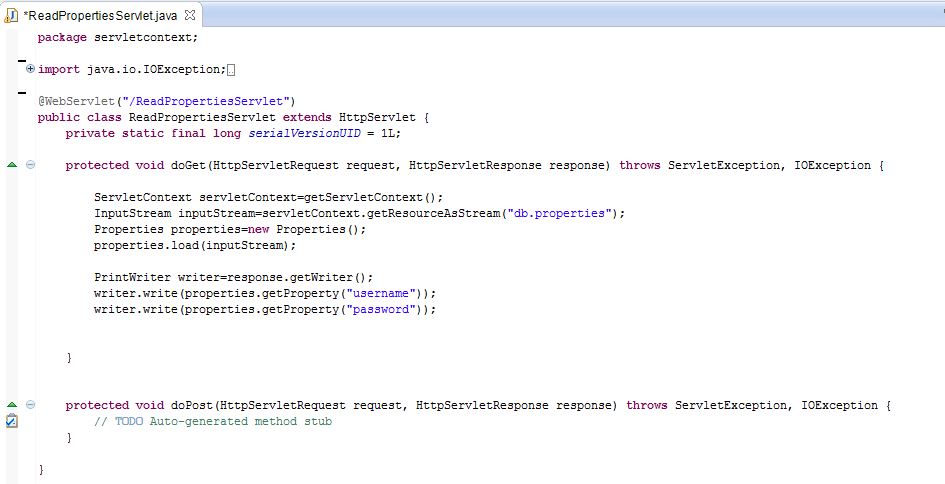
Task: Close the ReadPropertiesServlet.java tab
Action: (x=185, y=14)
